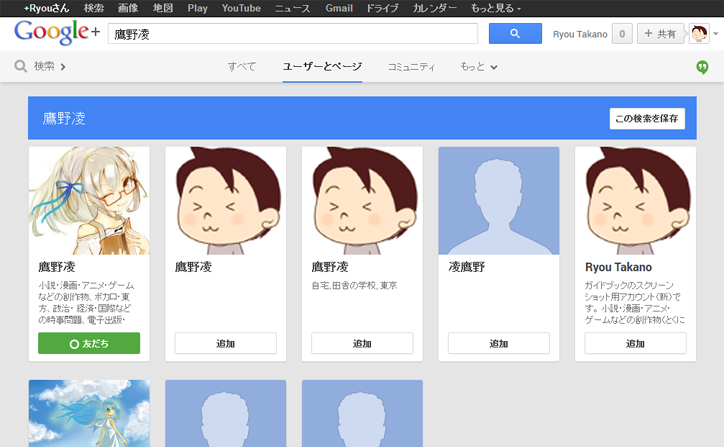Select the ユーザーとページ tab
The image size is (724, 447).
(322, 67)
